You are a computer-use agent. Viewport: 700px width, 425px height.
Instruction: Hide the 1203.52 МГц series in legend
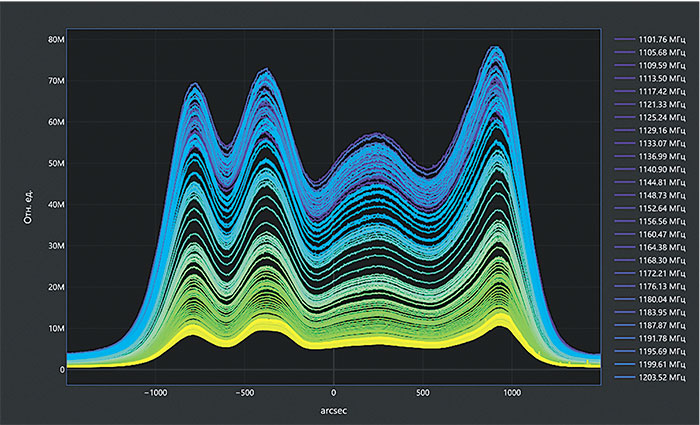[x=660, y=378]
